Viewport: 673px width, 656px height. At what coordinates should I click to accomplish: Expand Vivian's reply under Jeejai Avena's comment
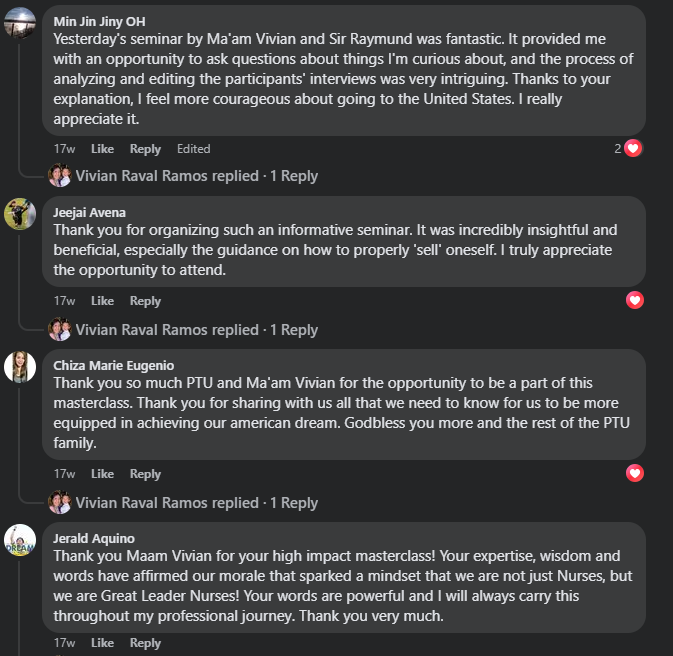196,330
